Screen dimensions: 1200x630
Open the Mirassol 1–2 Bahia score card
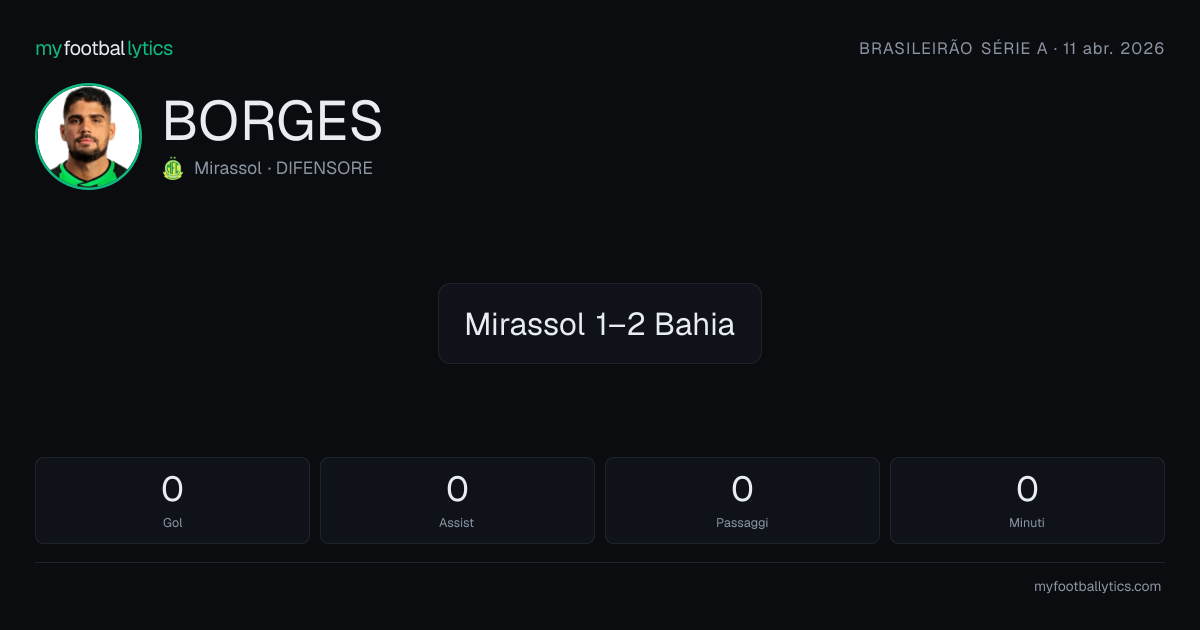point(600,323)
